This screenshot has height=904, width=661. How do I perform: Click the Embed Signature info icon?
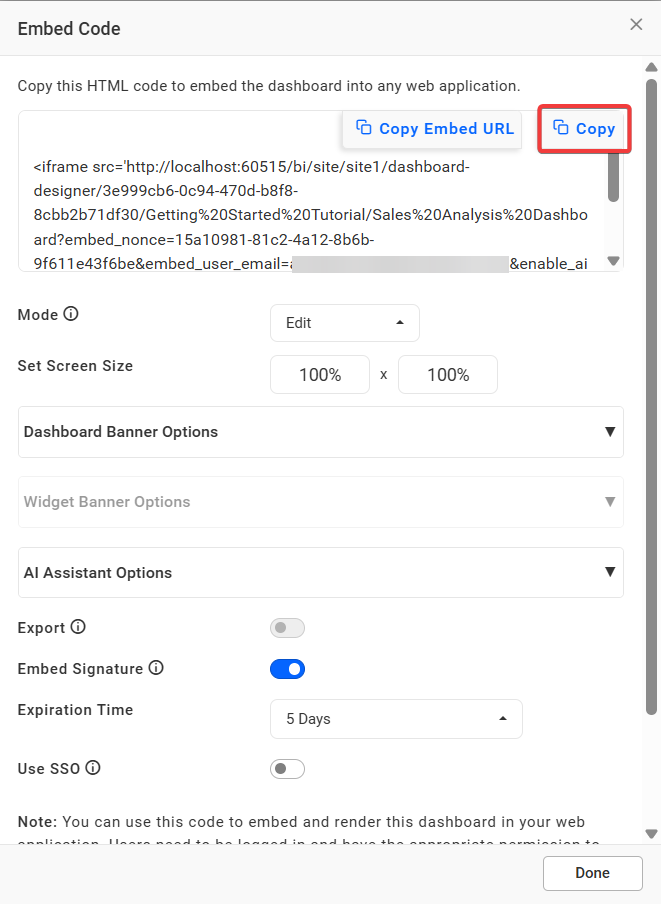click(156, 668)
